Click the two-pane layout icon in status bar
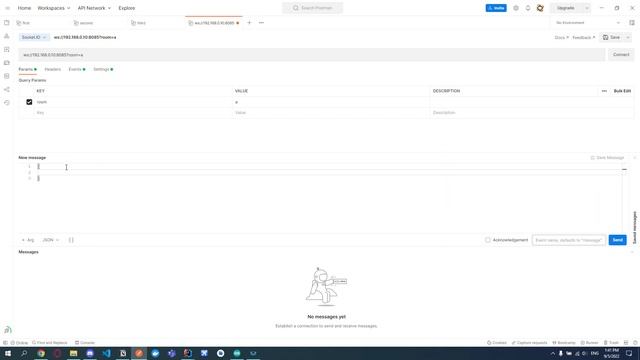The width and height of the screenshot is (640, 360). pyautogui.click(x=626, y=343)
